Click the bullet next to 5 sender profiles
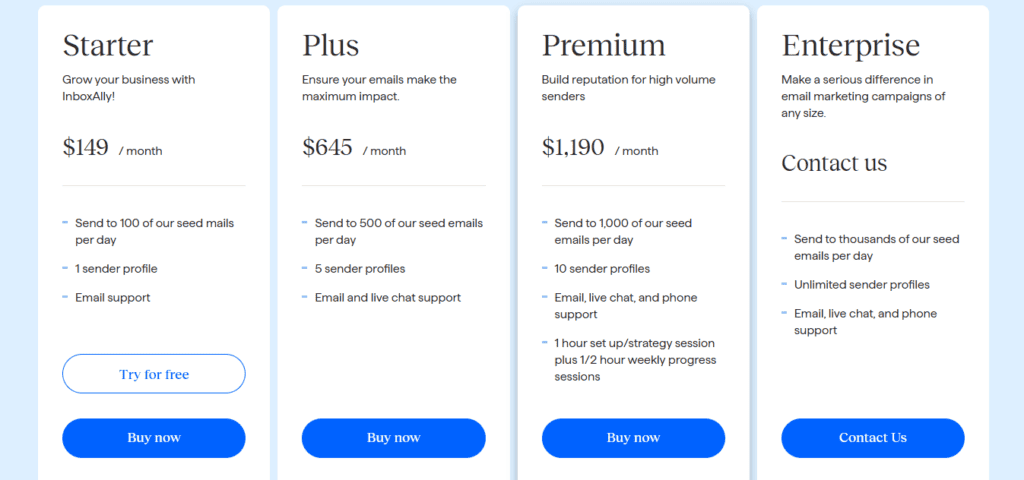 tap(305, 268)
